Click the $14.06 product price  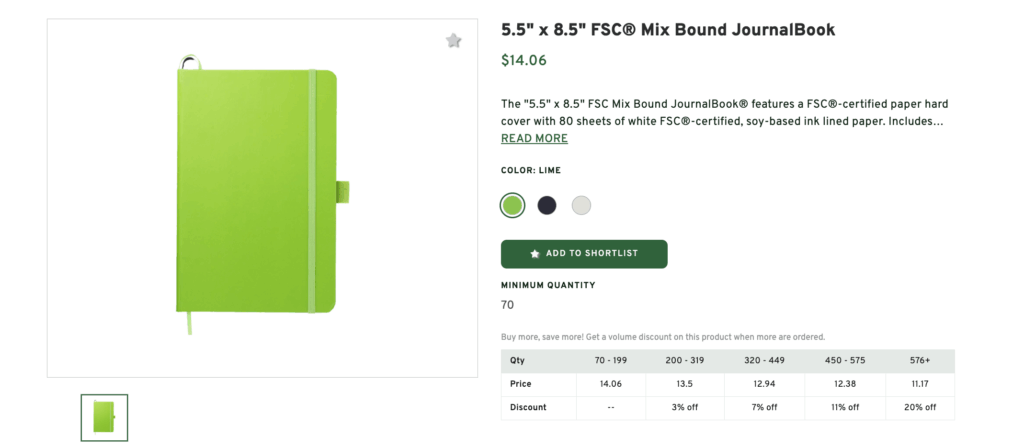[523, 60]
